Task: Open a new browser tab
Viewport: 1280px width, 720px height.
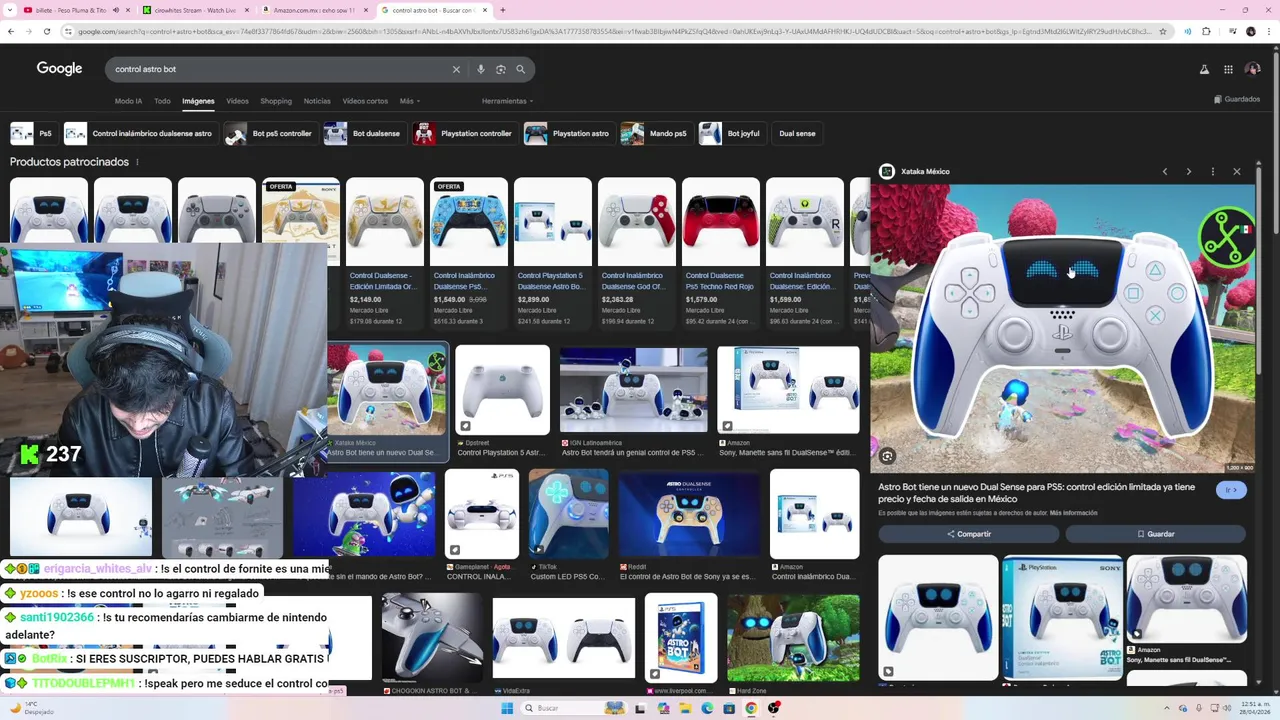Action: tap(502, 10)
